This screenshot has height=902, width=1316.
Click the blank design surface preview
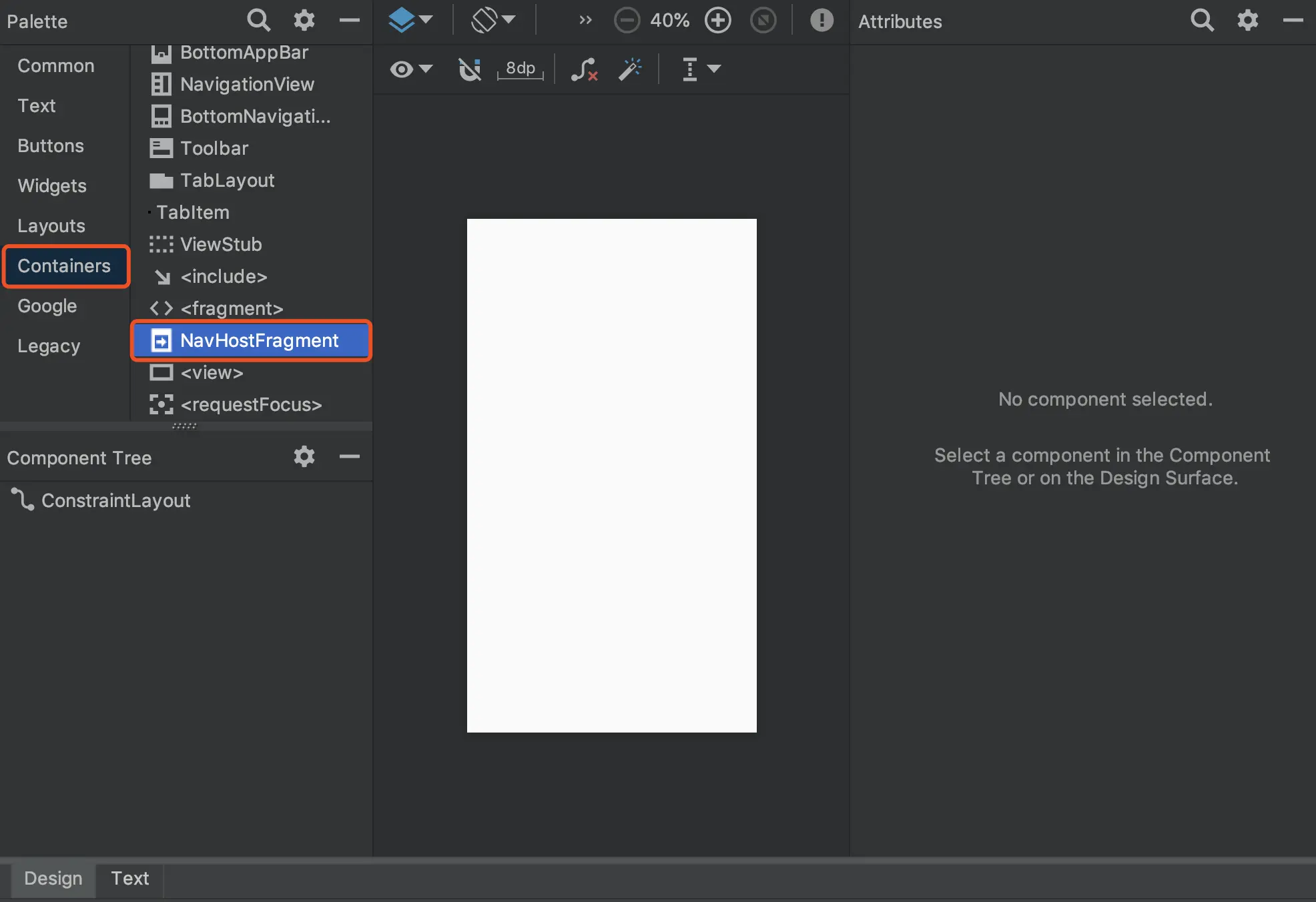(x=612, y=476)
